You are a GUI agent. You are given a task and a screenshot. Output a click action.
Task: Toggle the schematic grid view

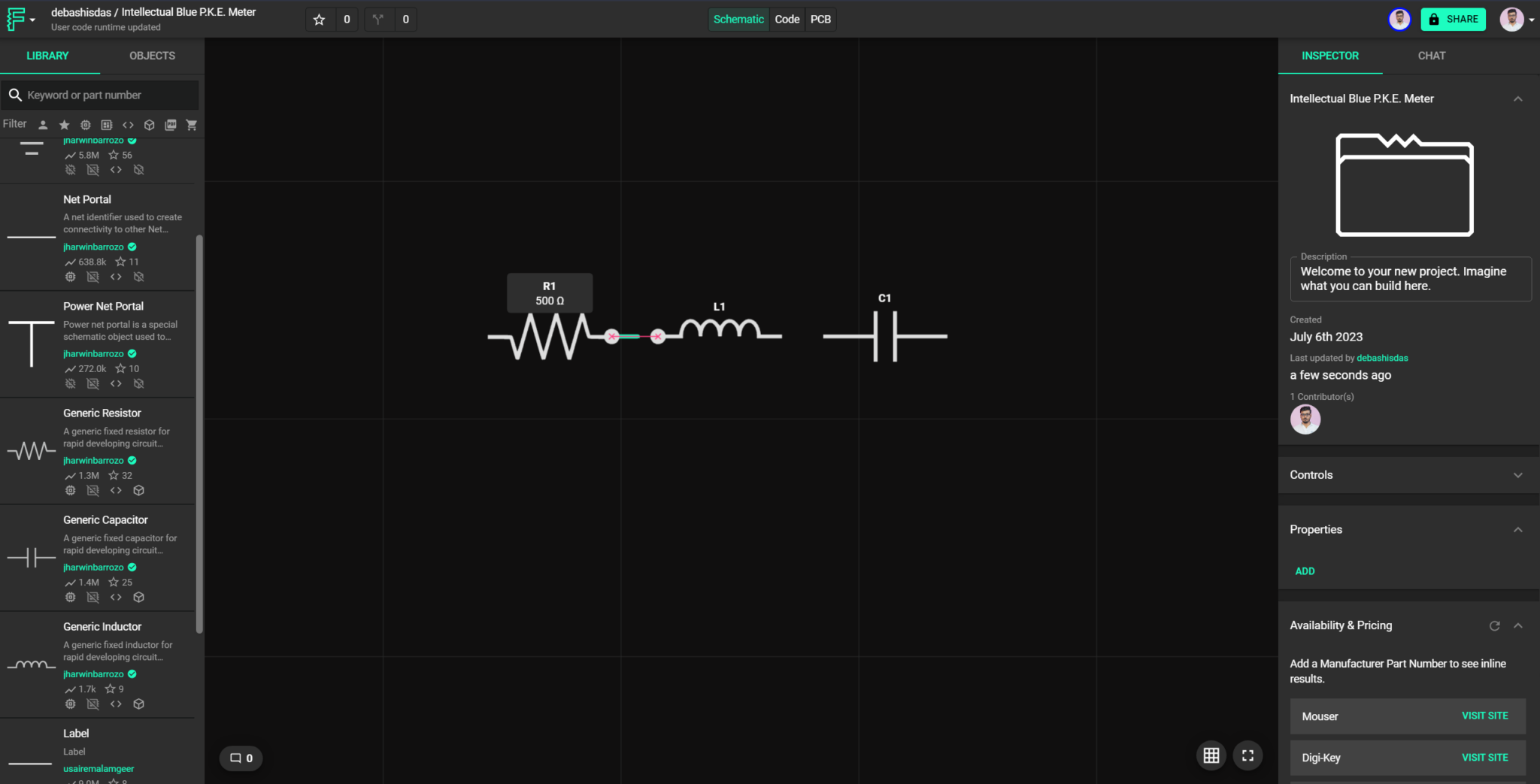[1211, 755]
